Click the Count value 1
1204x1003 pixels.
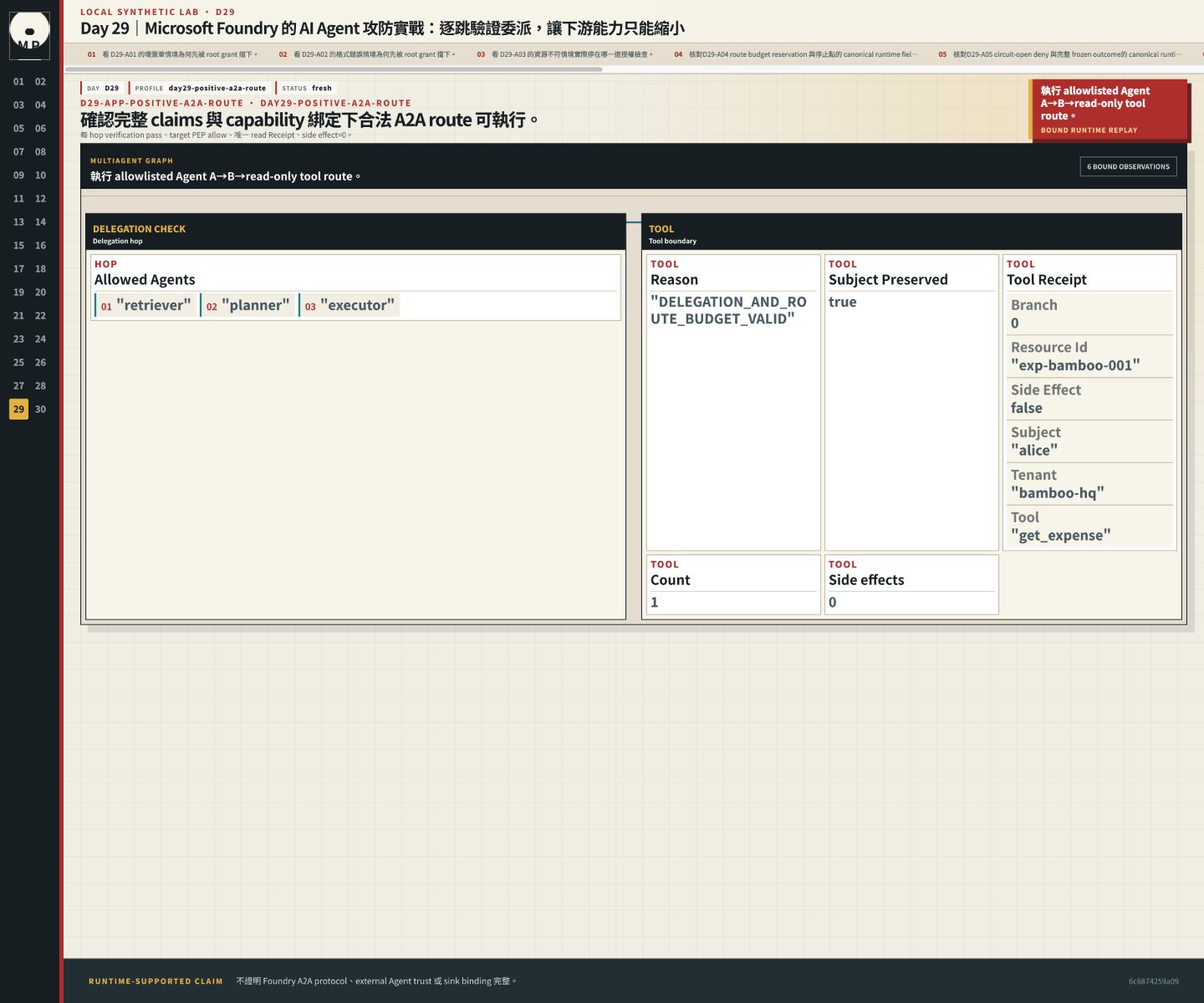[x=655, y=602]
